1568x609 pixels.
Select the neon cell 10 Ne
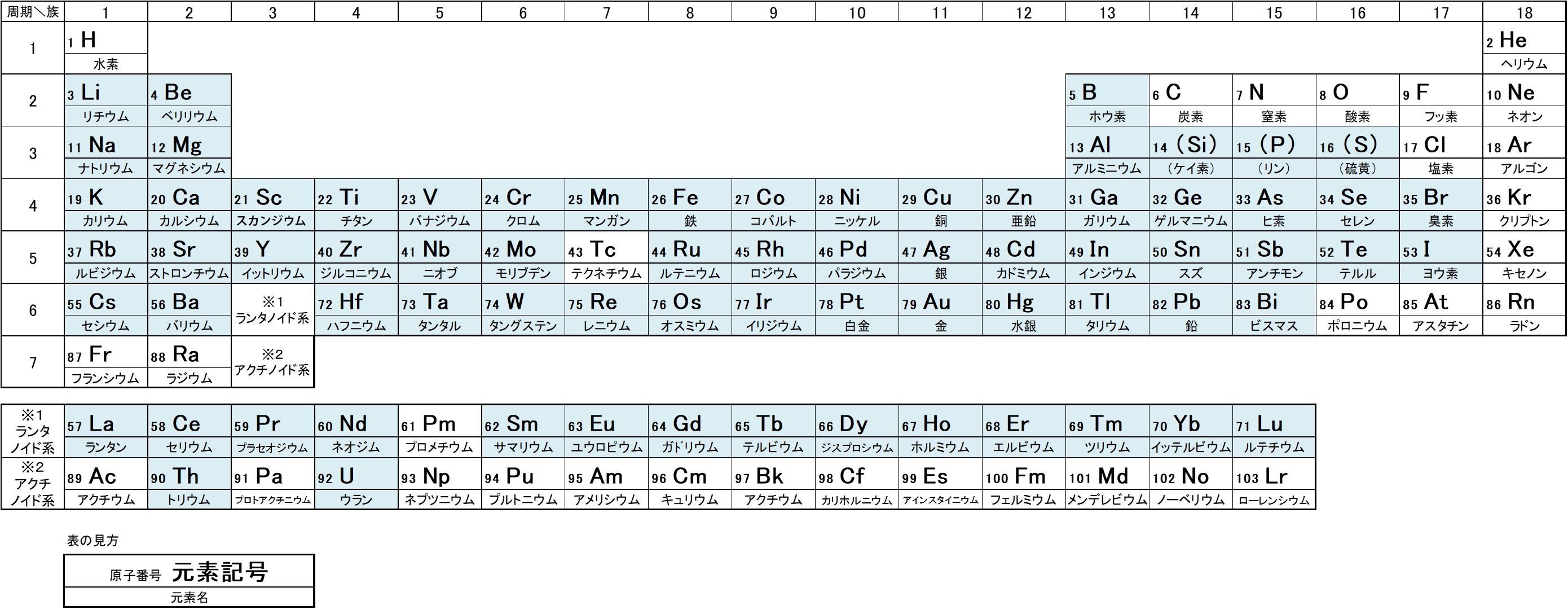click(x=1524, y=100)
